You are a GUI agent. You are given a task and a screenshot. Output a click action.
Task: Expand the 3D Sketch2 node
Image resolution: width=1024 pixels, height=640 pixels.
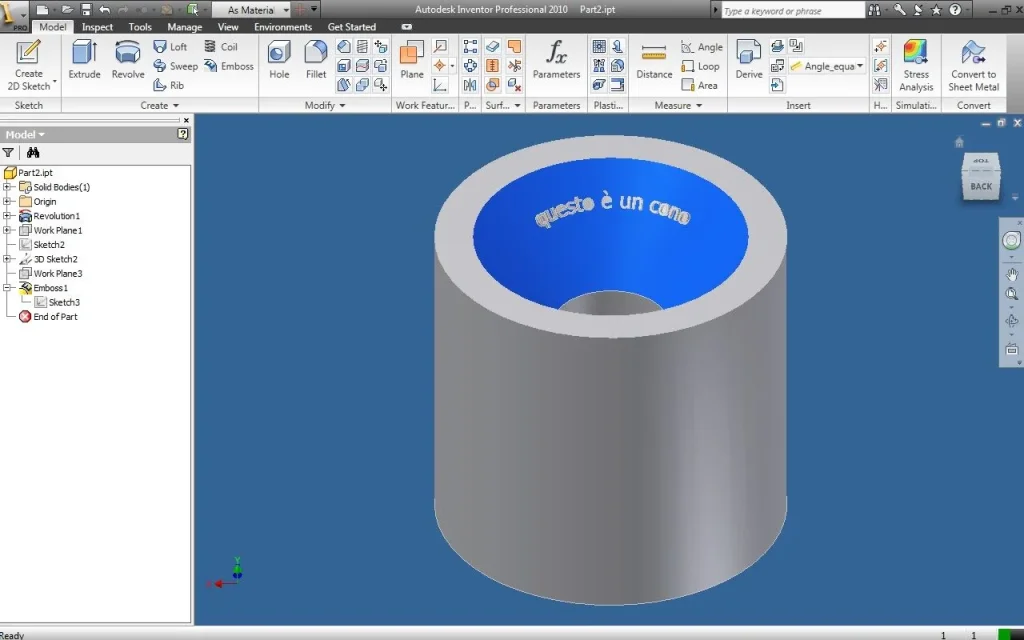pyautogui.click(x=7, y=259)
